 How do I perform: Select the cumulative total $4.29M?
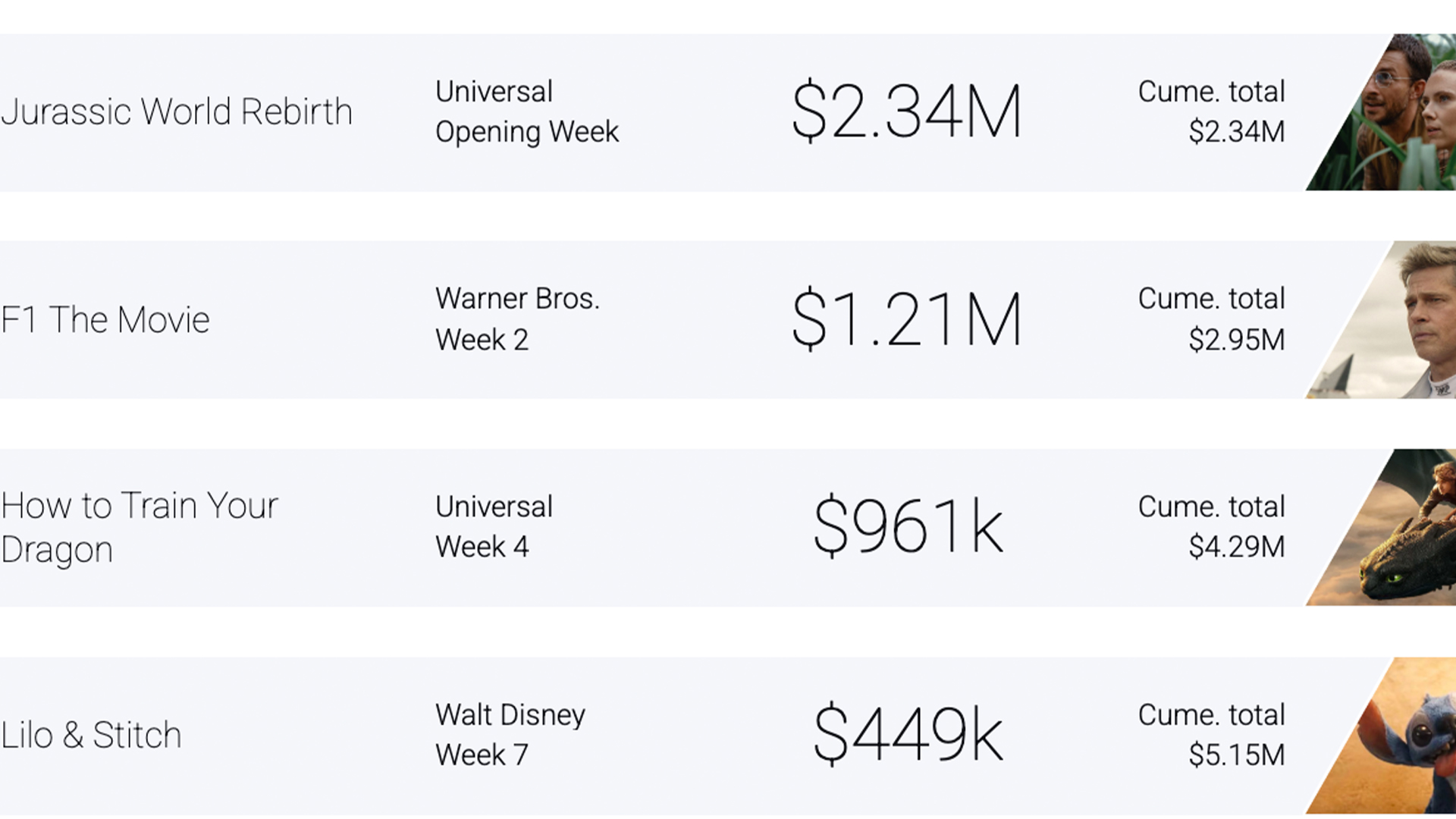click(1237, 547)
